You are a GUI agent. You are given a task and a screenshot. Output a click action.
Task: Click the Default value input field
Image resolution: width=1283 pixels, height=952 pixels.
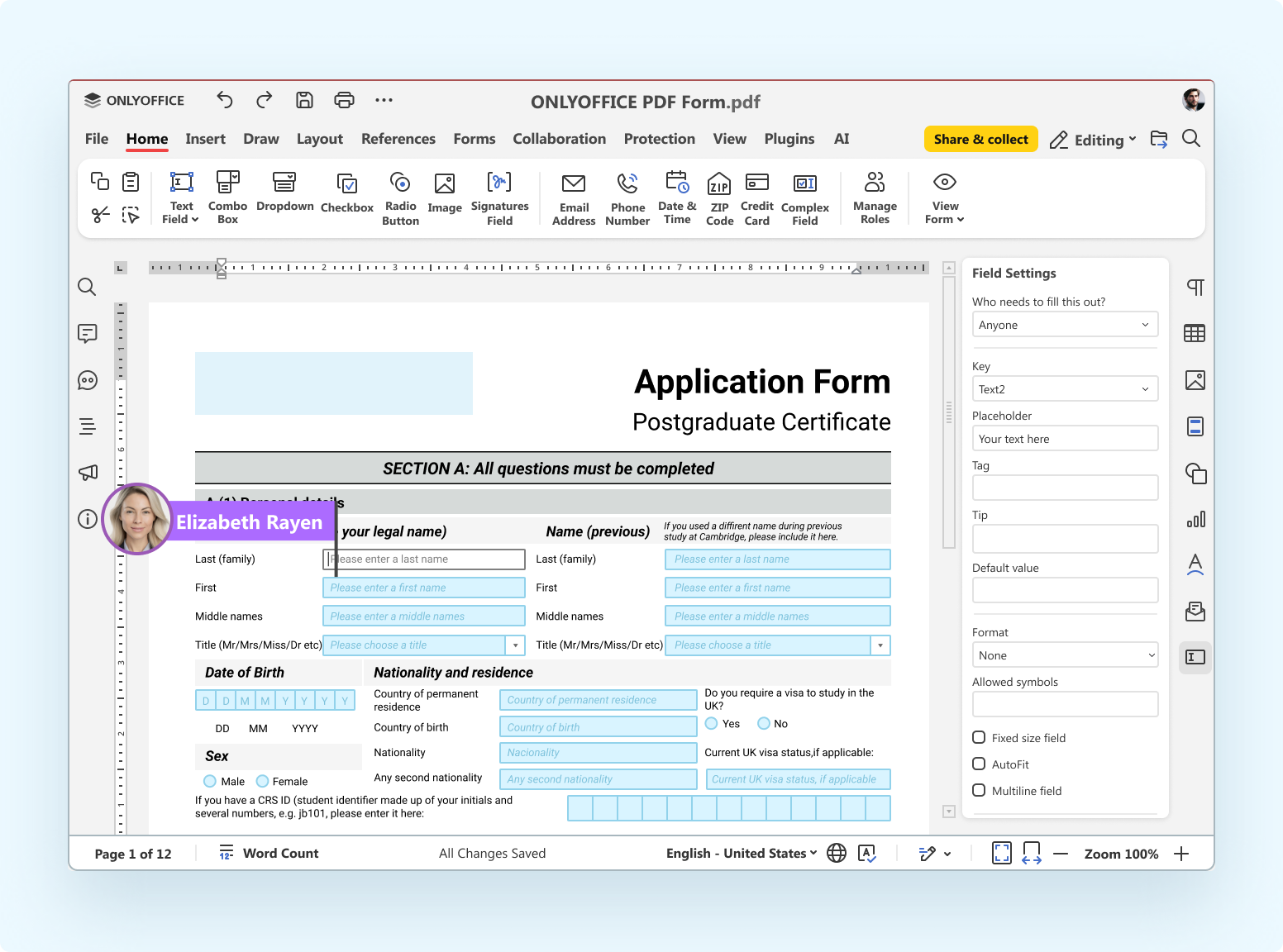1065,591
